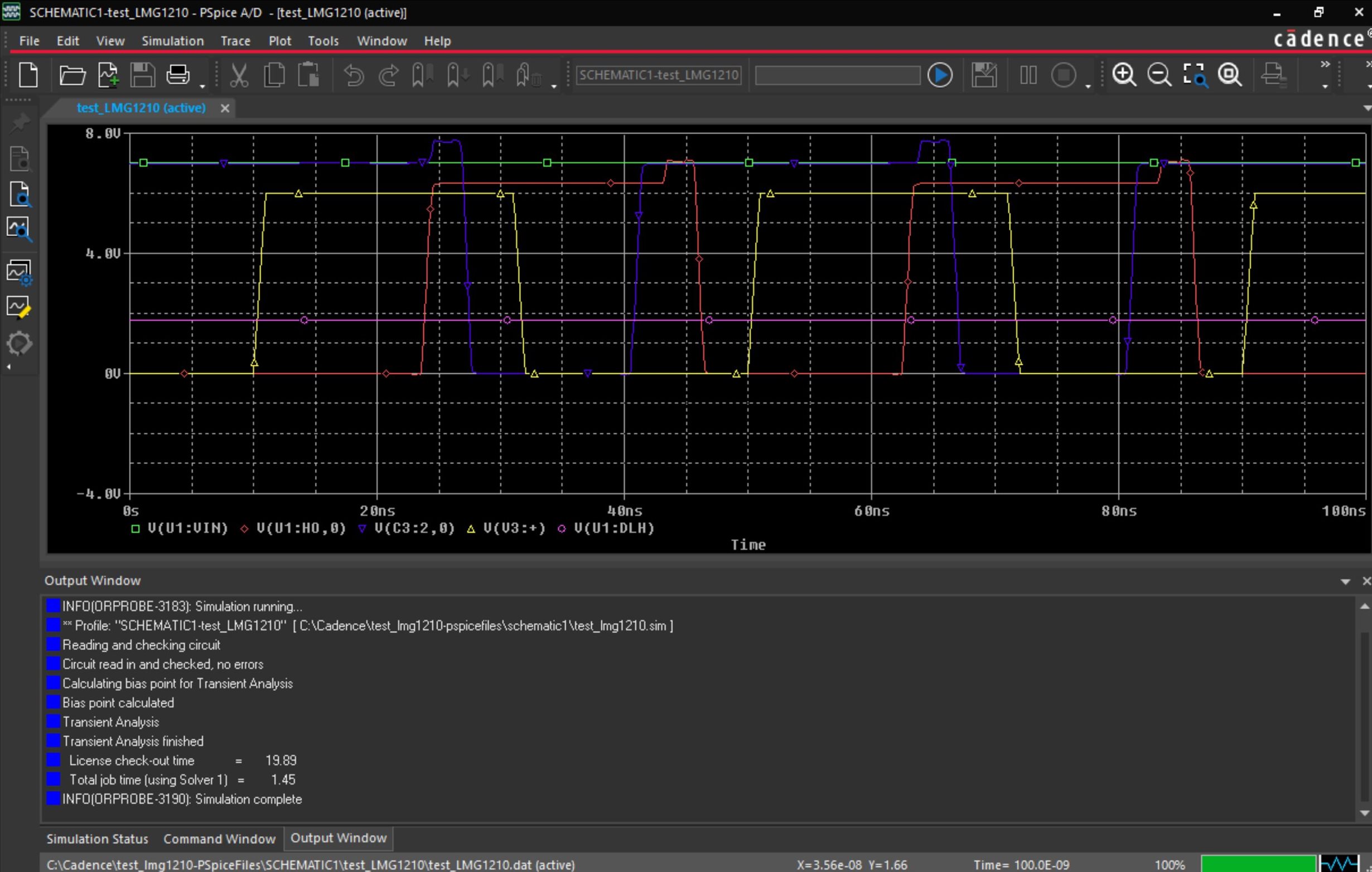1372x872 pixels.
Task: Open dropdown arrow next to Print icon
Action: tap(202, 86)
